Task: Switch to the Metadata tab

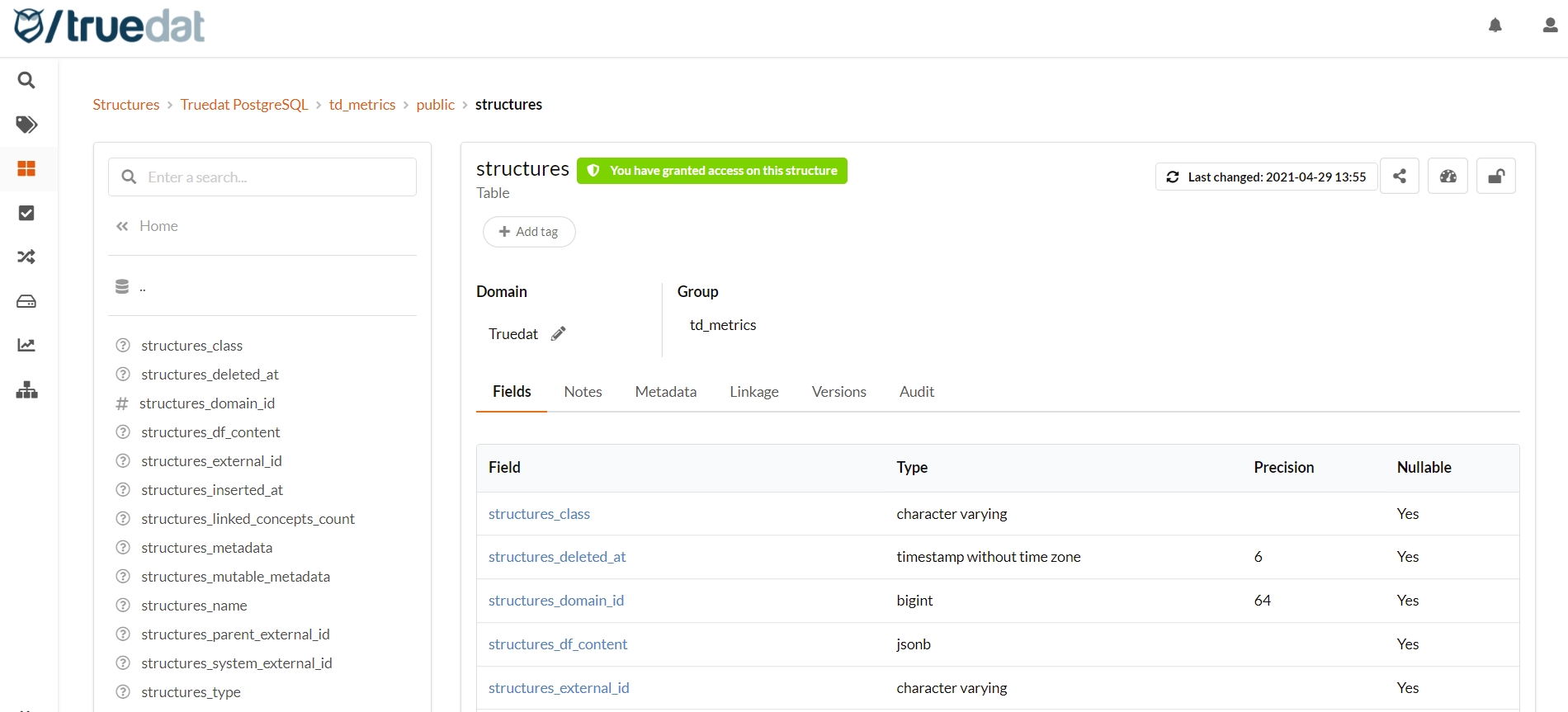Action: point(665,392)
